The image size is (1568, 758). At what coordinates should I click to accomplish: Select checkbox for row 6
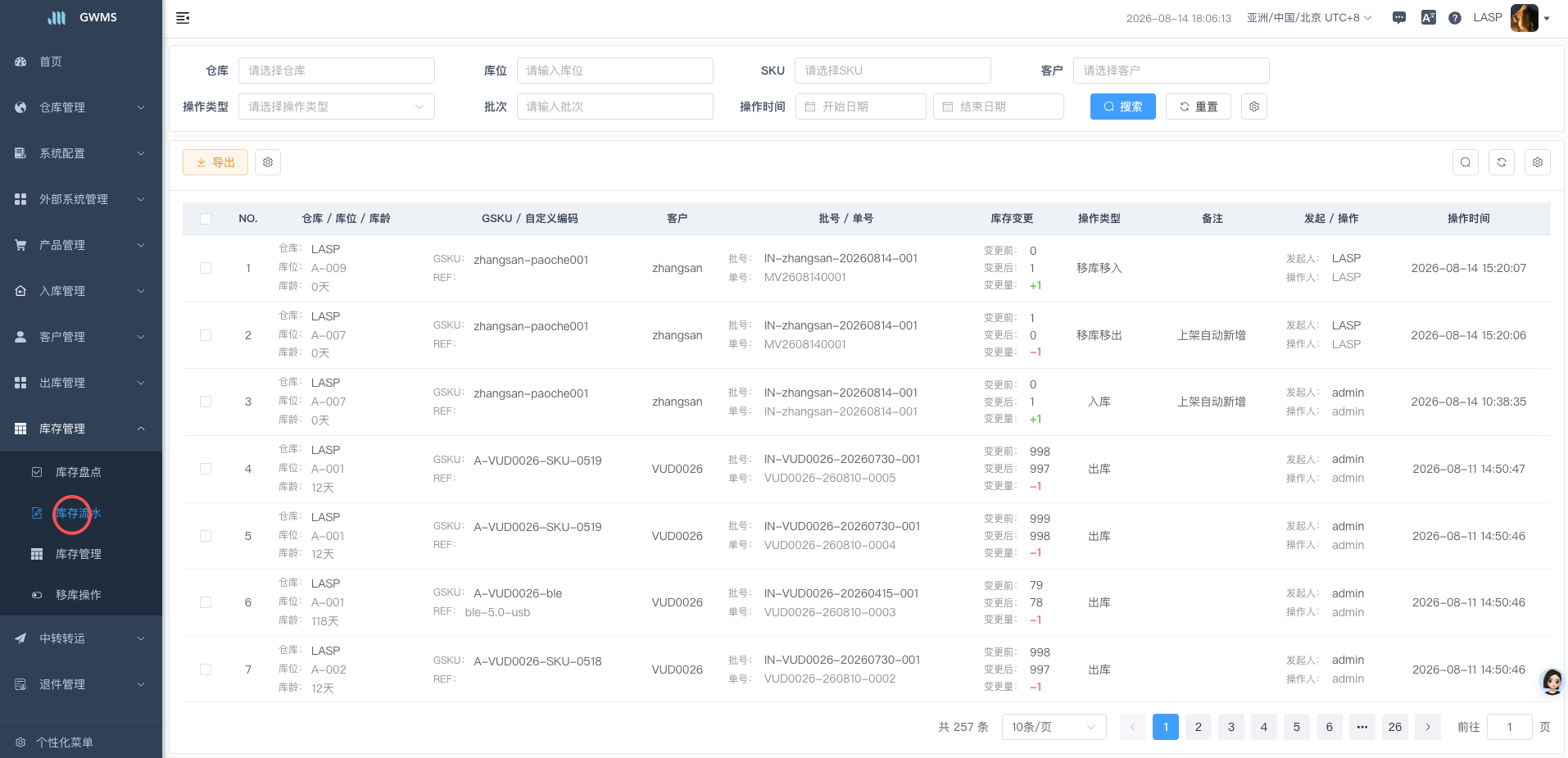coord(206,602)
